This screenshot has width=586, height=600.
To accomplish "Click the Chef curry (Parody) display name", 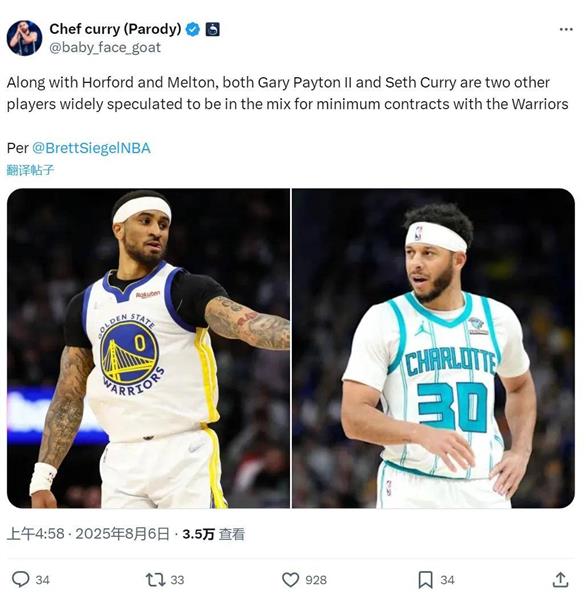I will (115, 29).
